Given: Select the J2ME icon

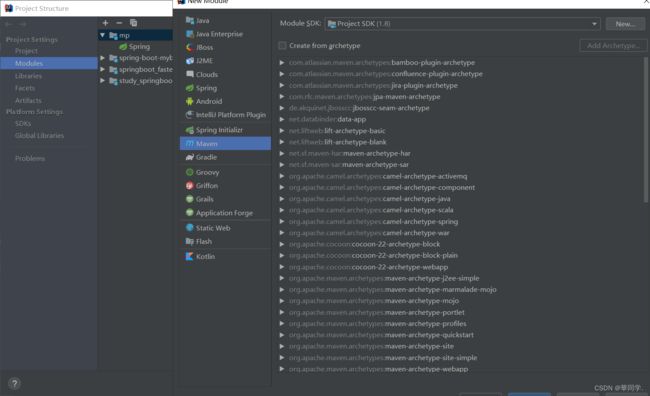Looking at the screenshot, I should (x=190, y=61).
